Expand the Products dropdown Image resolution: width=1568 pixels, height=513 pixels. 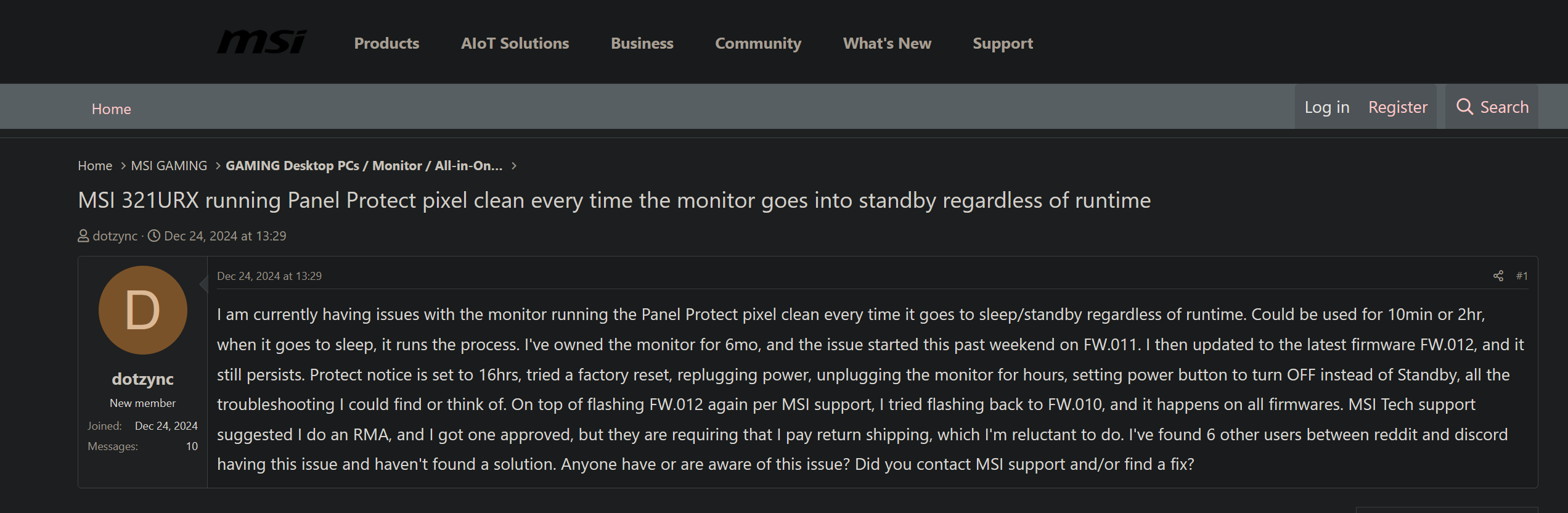point(386,43)
